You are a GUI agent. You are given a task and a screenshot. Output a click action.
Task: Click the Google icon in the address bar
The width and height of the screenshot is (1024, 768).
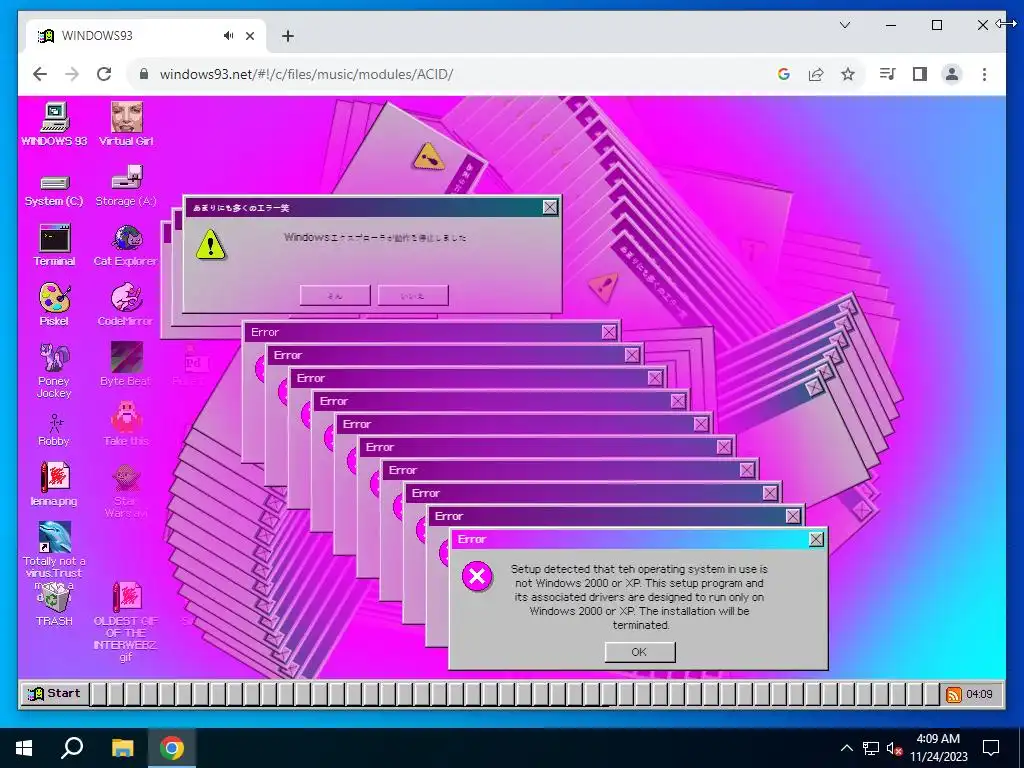click(784, 74)
